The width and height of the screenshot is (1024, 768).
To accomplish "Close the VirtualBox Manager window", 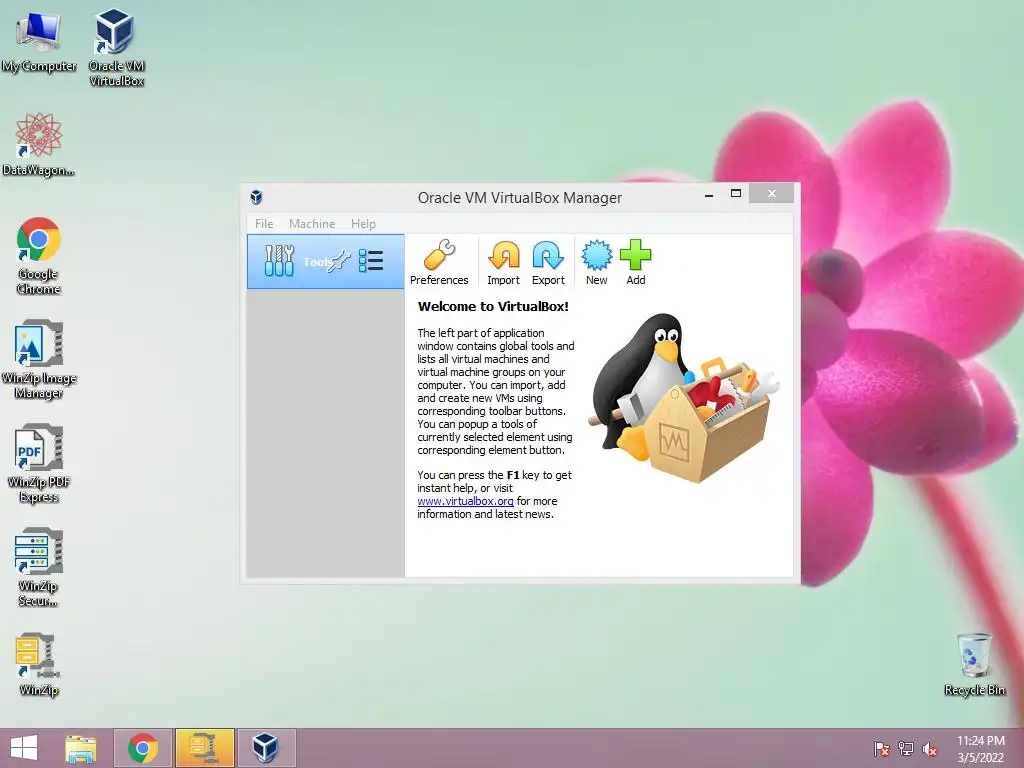I will point(772,193).
